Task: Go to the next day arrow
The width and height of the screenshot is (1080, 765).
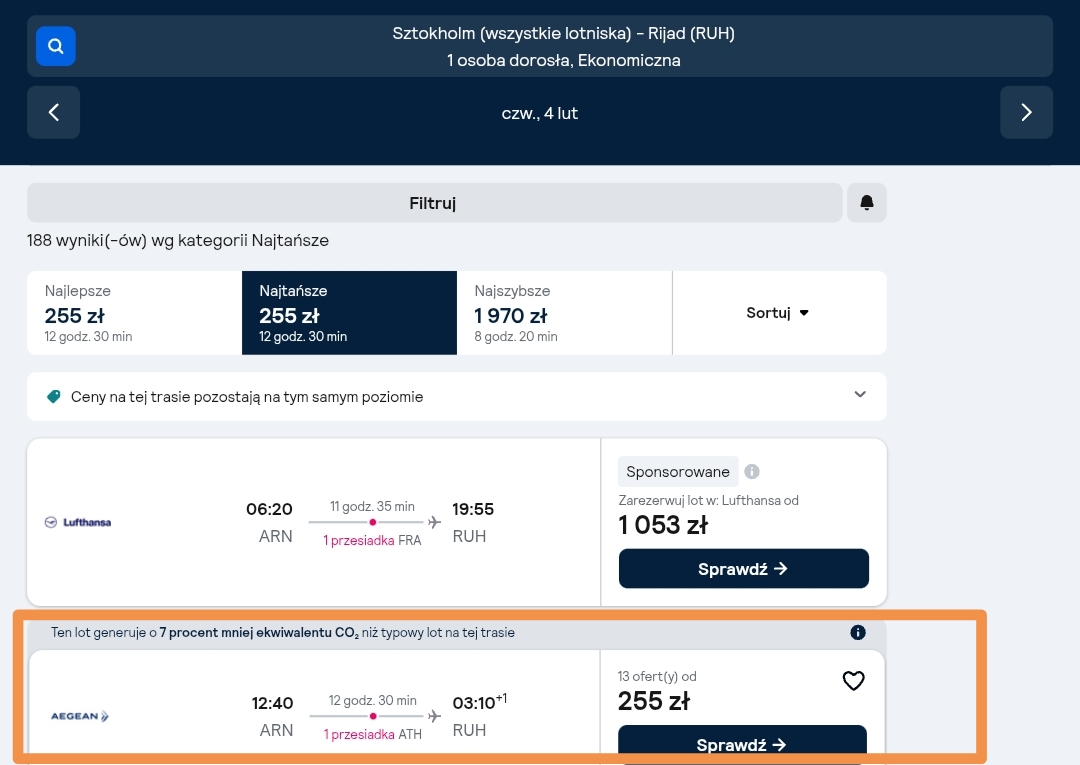Action: click(1026, 112)
